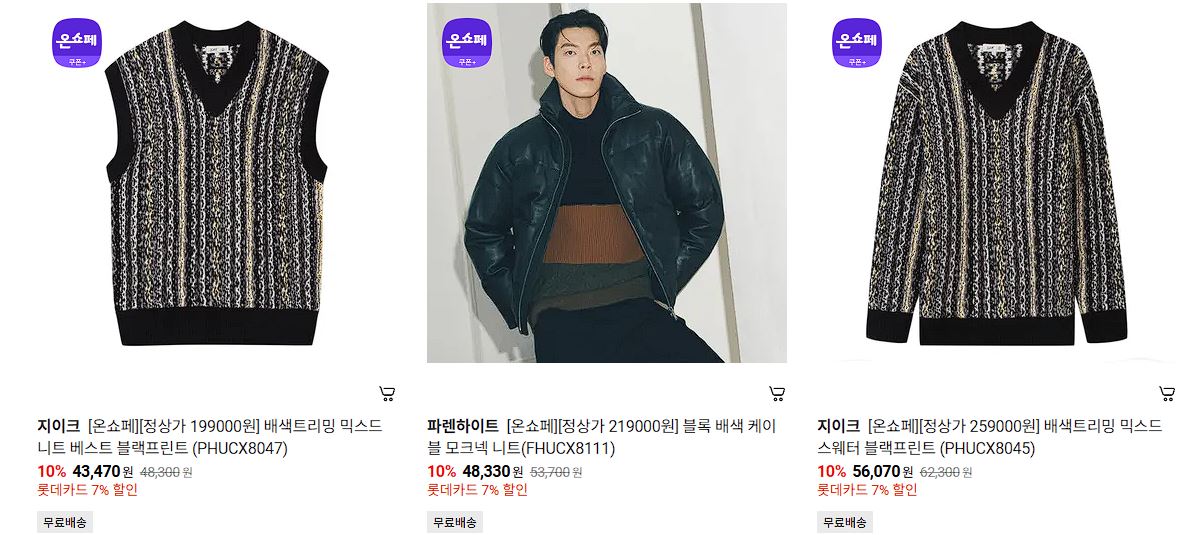Screen dimensions: 1187x535
Task: Click the 56,070원 sale price
Action: 883,471
